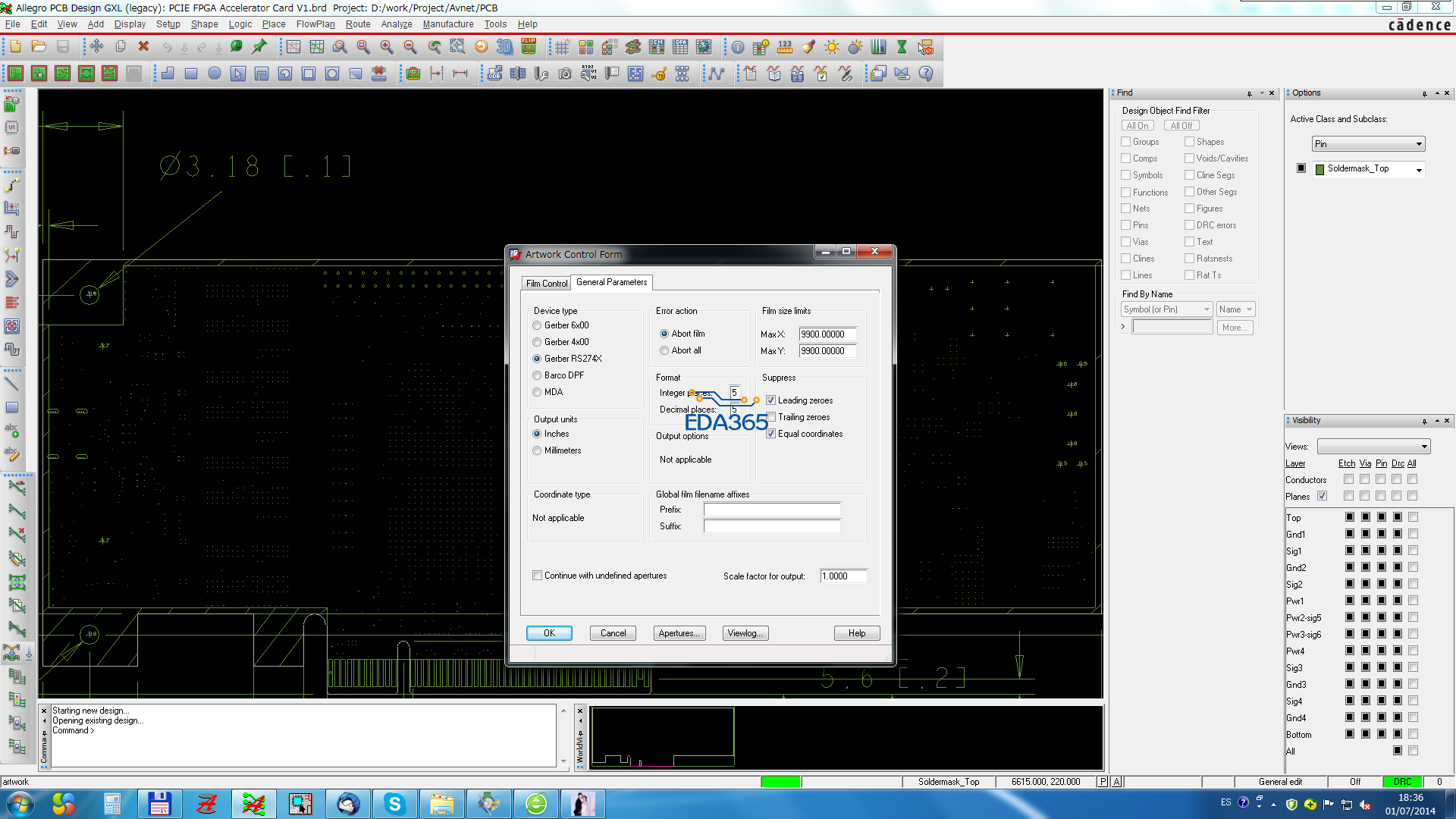Click the Viewlog... button
This screenshot has height=819, width=1456.
(745, 633)
